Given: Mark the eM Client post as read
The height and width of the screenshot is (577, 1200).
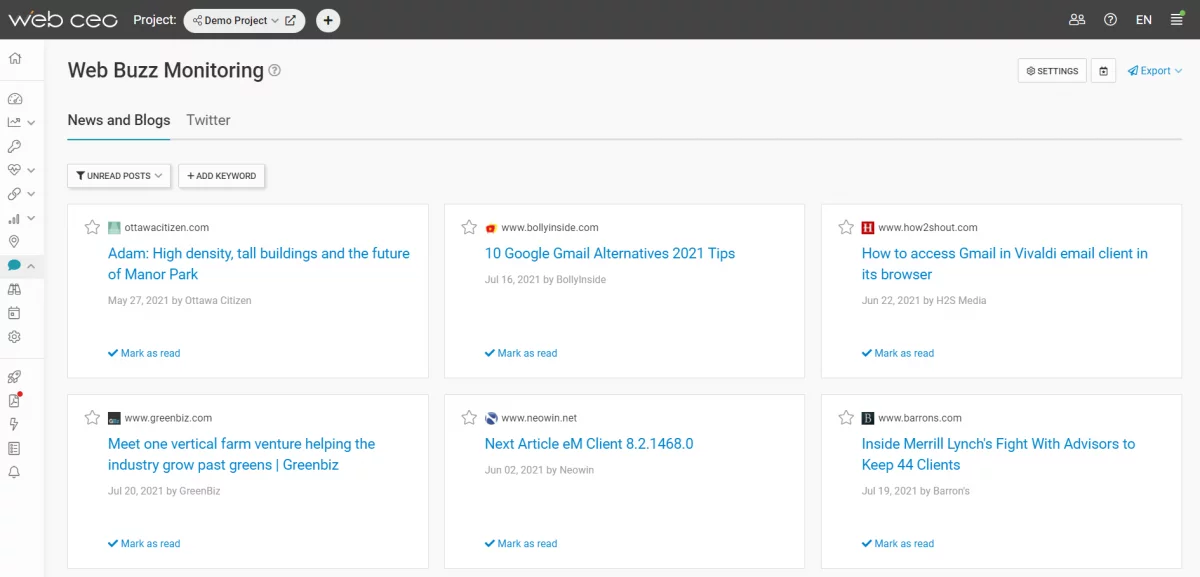Looking at the screenshot, I should tap(521, 544).
